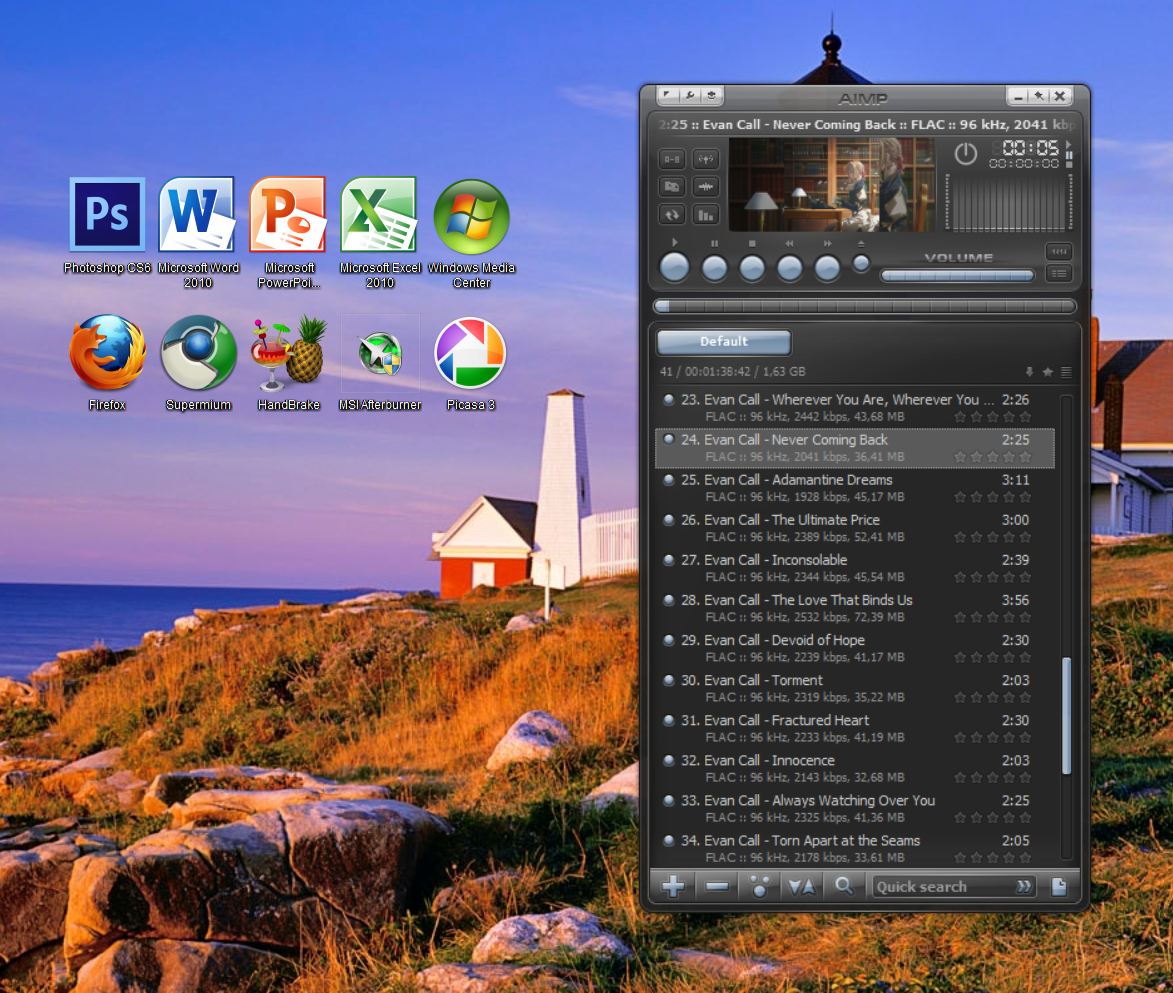This screenshot has width=1173, height=993.
Task: Click the playlist vertical scrollbar thumb
Action: tap(1066, 715)
